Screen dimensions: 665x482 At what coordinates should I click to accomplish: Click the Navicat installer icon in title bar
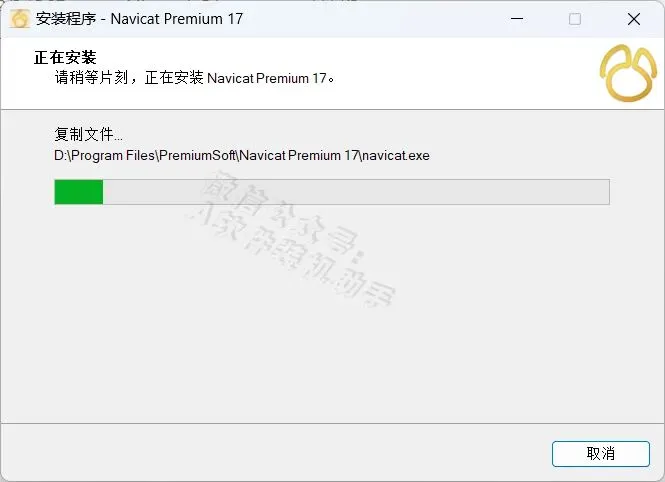click(x=20, y=19)
